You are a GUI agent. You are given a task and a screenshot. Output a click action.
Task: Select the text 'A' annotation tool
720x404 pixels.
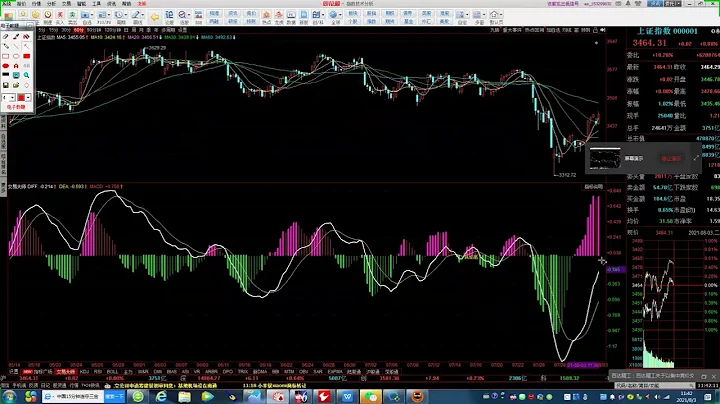[16, 66]
